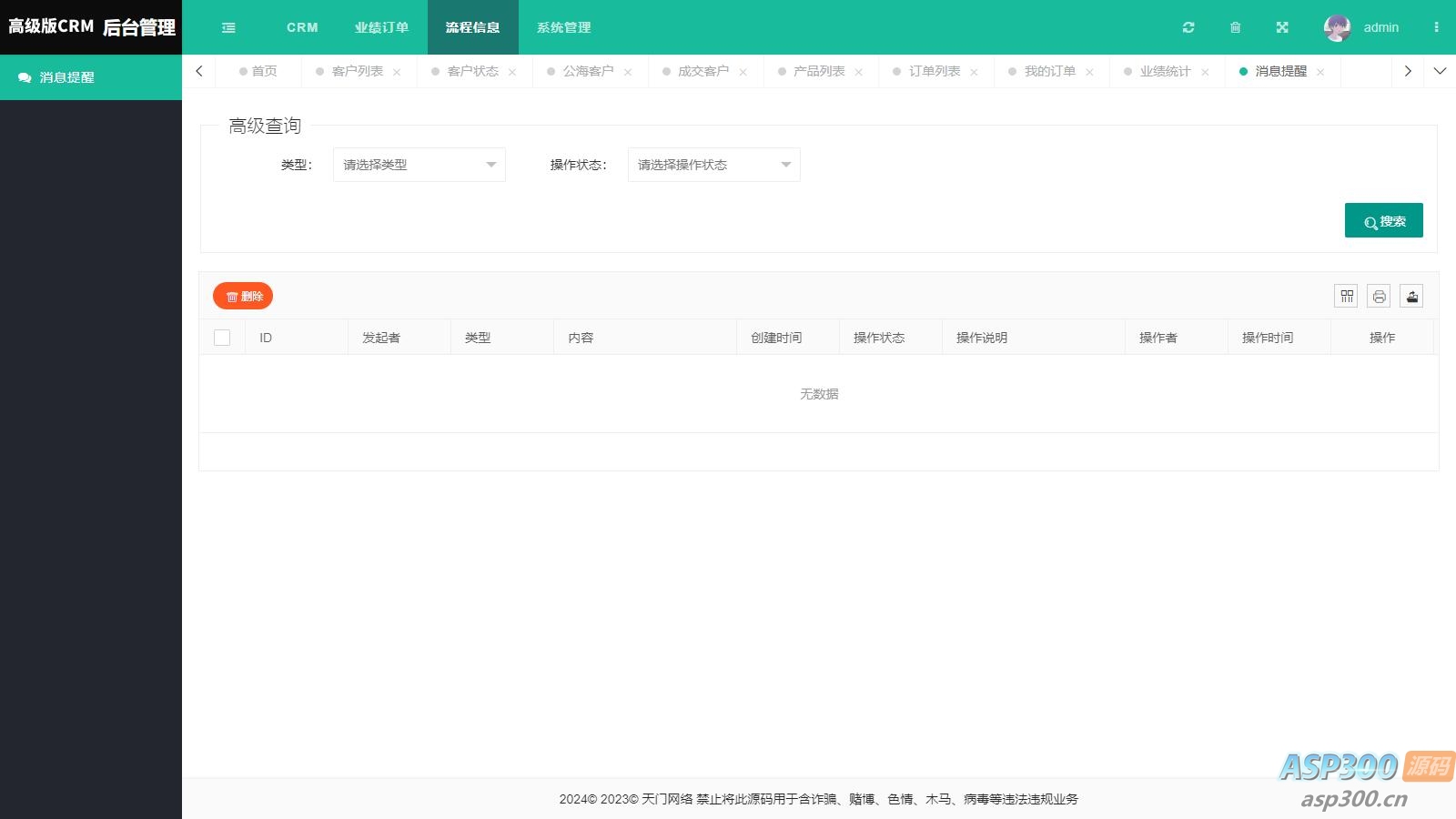Expand the tab list chevron menu

click(x=1440, y=71)
